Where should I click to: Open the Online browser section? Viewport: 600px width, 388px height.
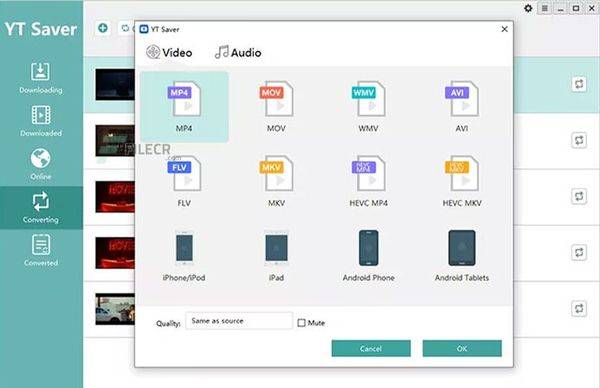click(x=41, y=165)
